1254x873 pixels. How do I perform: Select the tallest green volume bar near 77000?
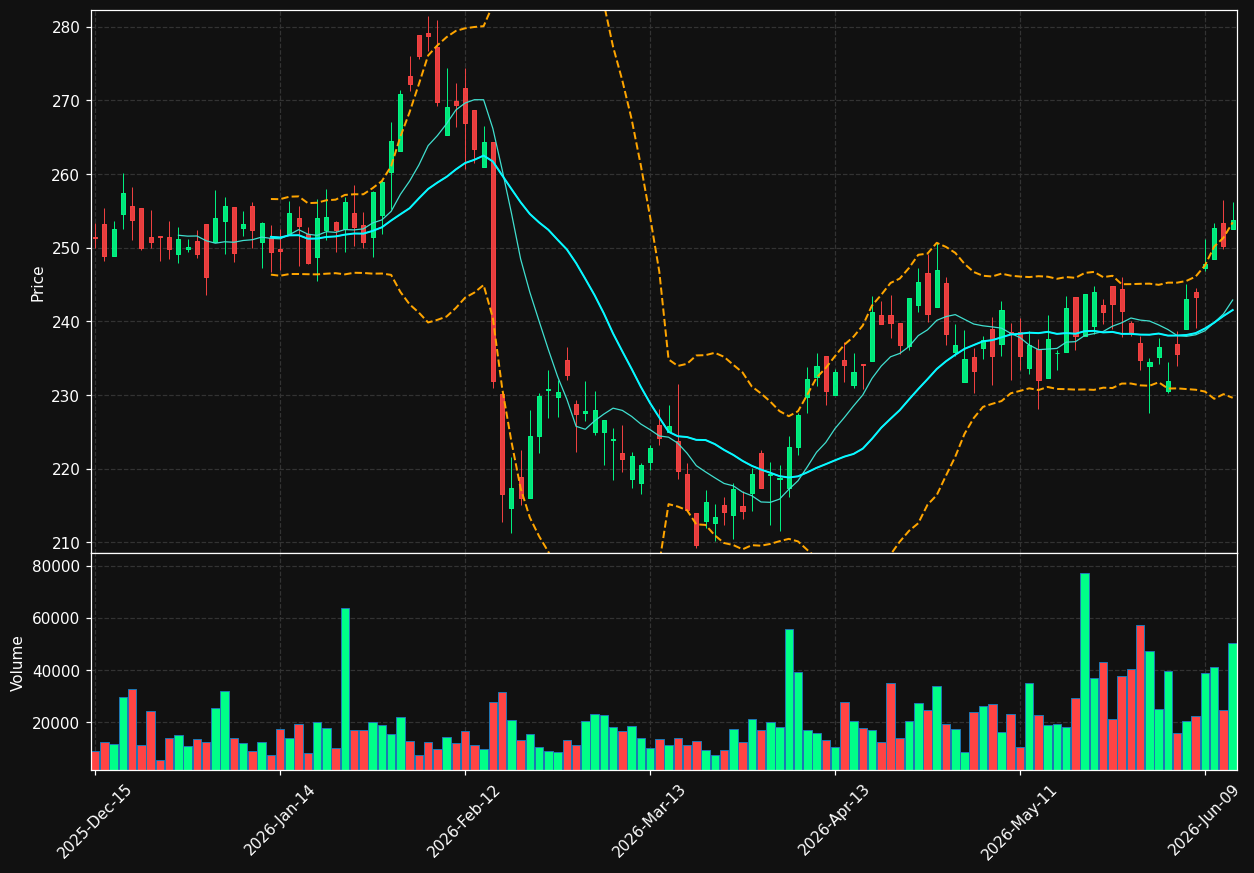coord(1084,671)
